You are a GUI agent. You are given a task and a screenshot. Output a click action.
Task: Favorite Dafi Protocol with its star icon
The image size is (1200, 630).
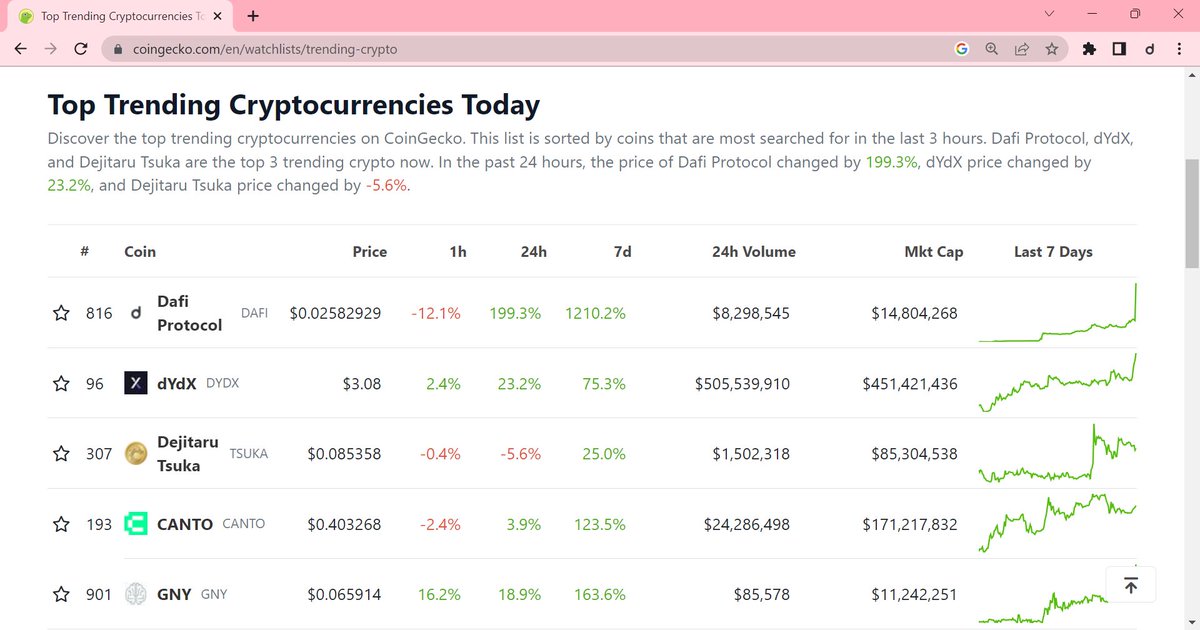[61, 313]
